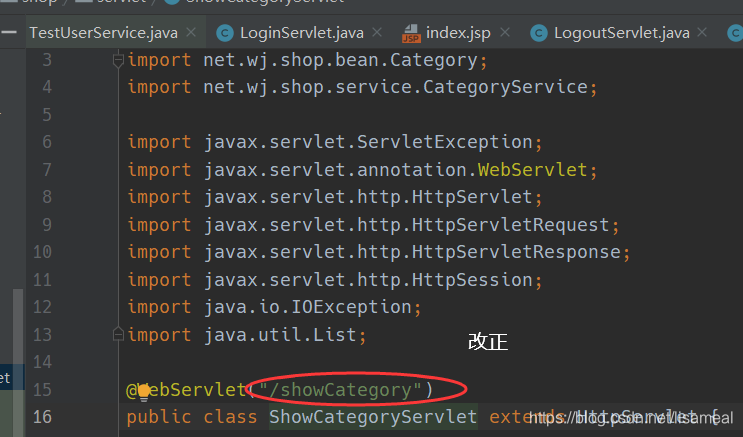
Task: Click "HttpSession" on line 11
Action: [472, 280]
